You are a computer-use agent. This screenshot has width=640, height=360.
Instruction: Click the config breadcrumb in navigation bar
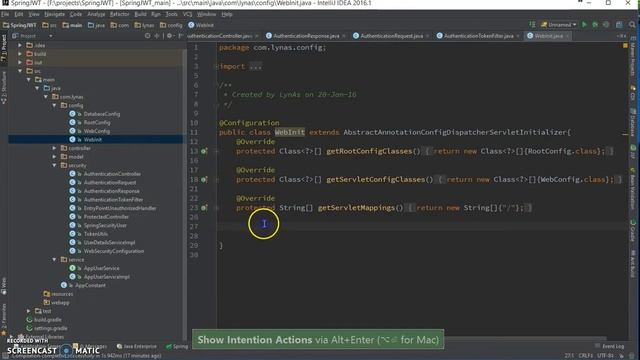(171, 25)
